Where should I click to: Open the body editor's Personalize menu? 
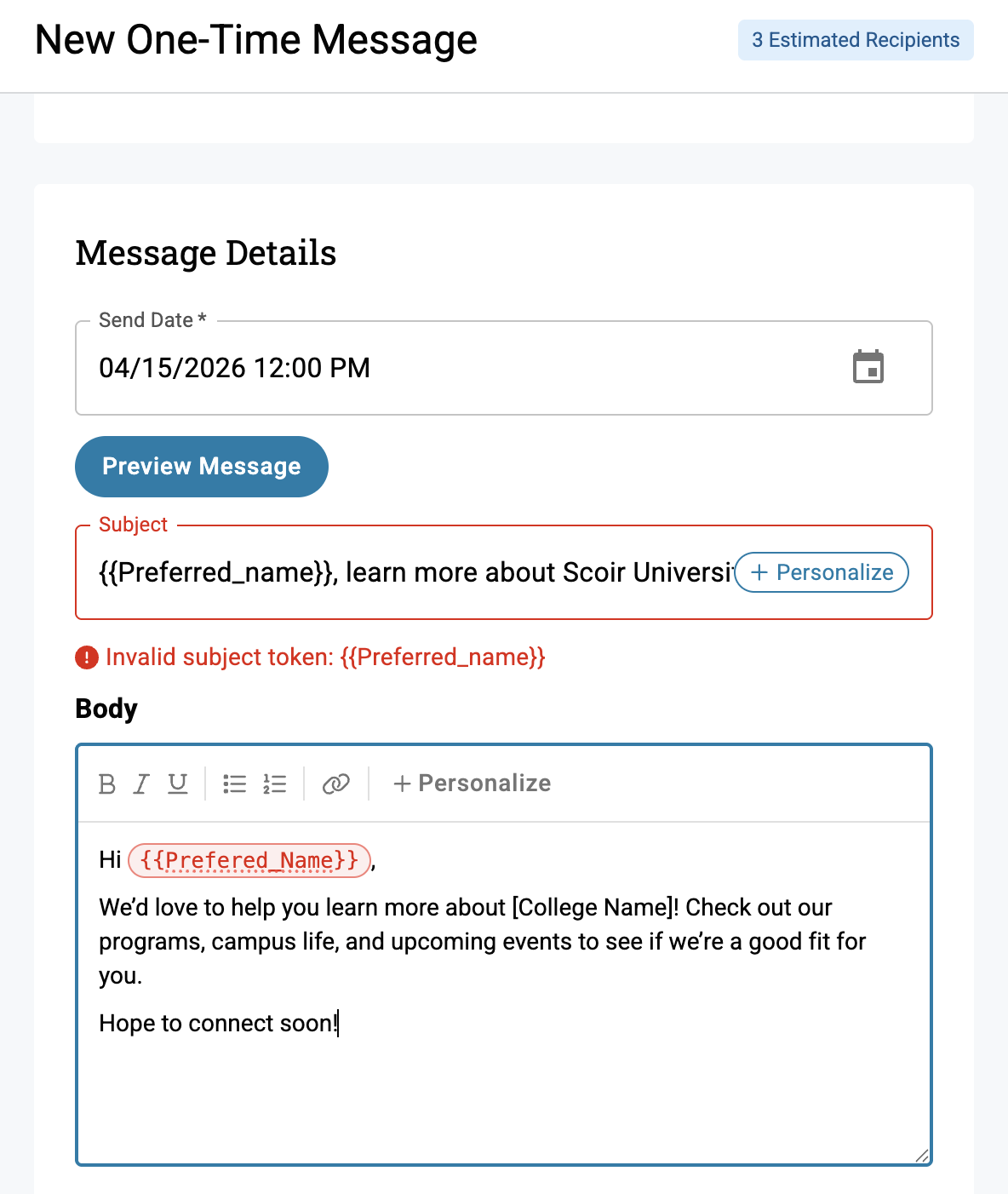(472, 784)
